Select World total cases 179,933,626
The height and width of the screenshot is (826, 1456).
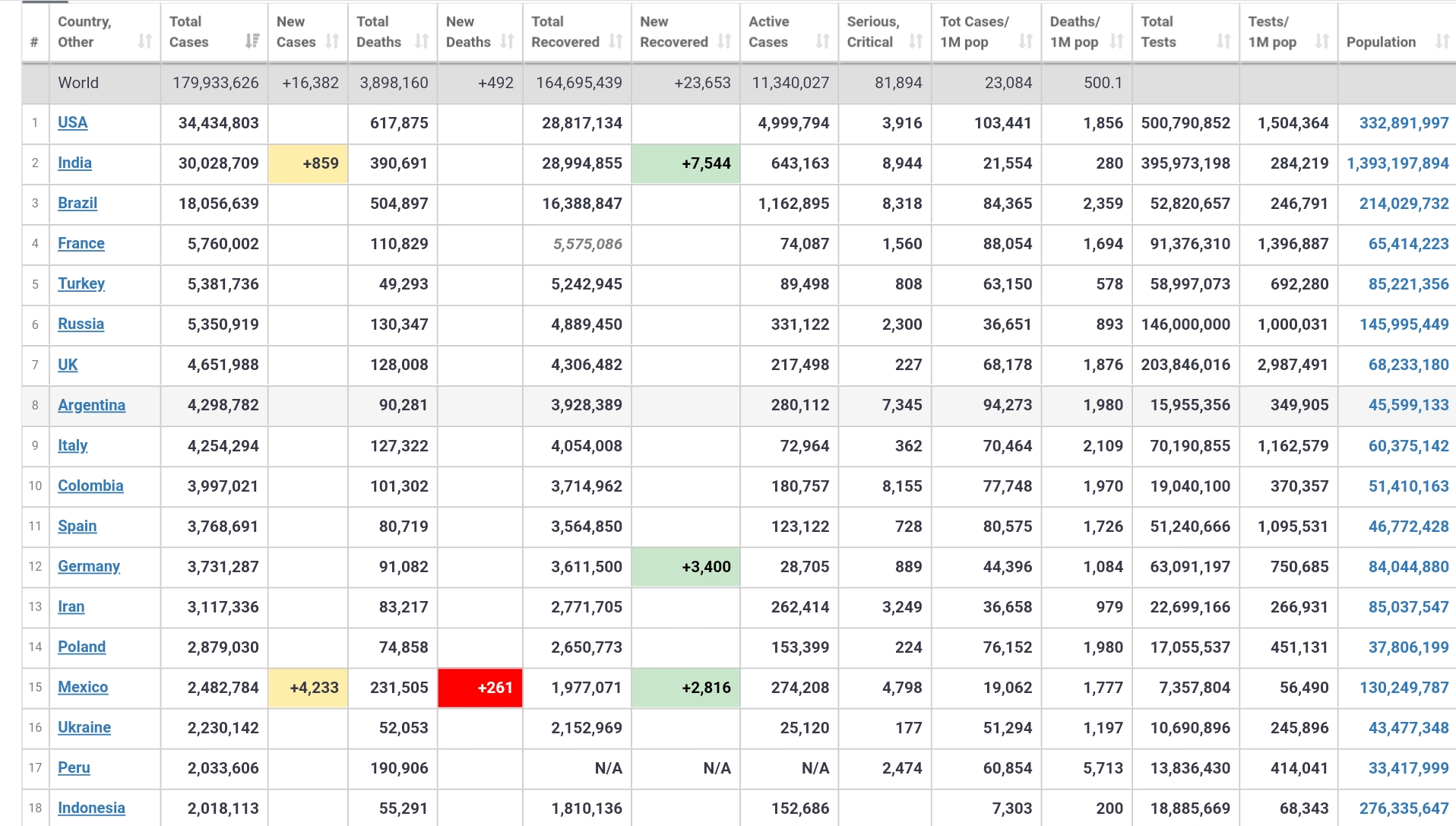(215, 82)
